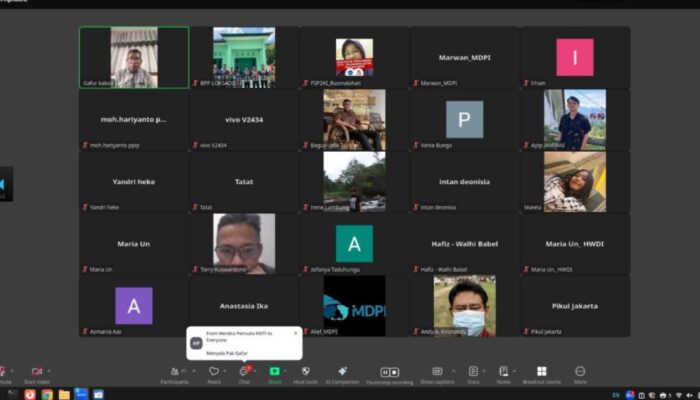Expand the More options menu
The width and height of the screenshot is (700, 400).
pos(580,373)
